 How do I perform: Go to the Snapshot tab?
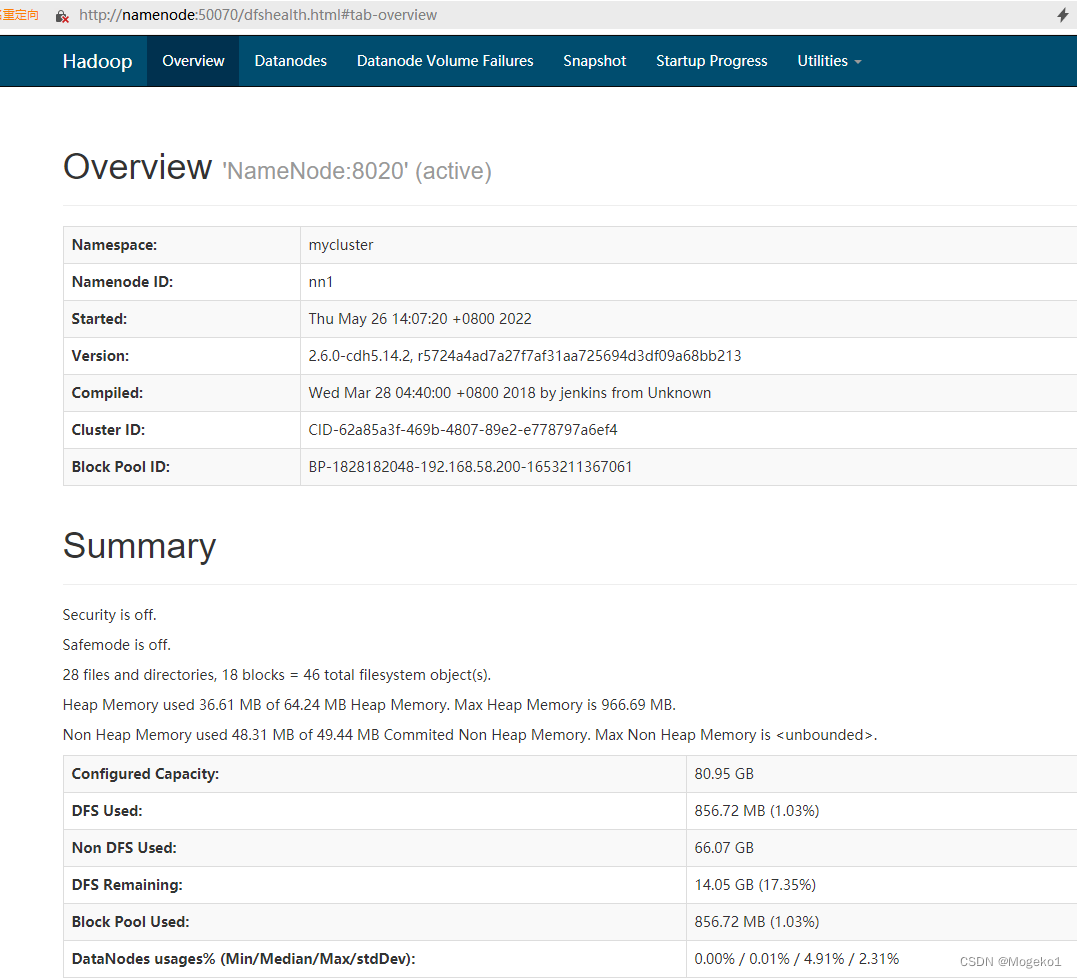coord(595,61)
